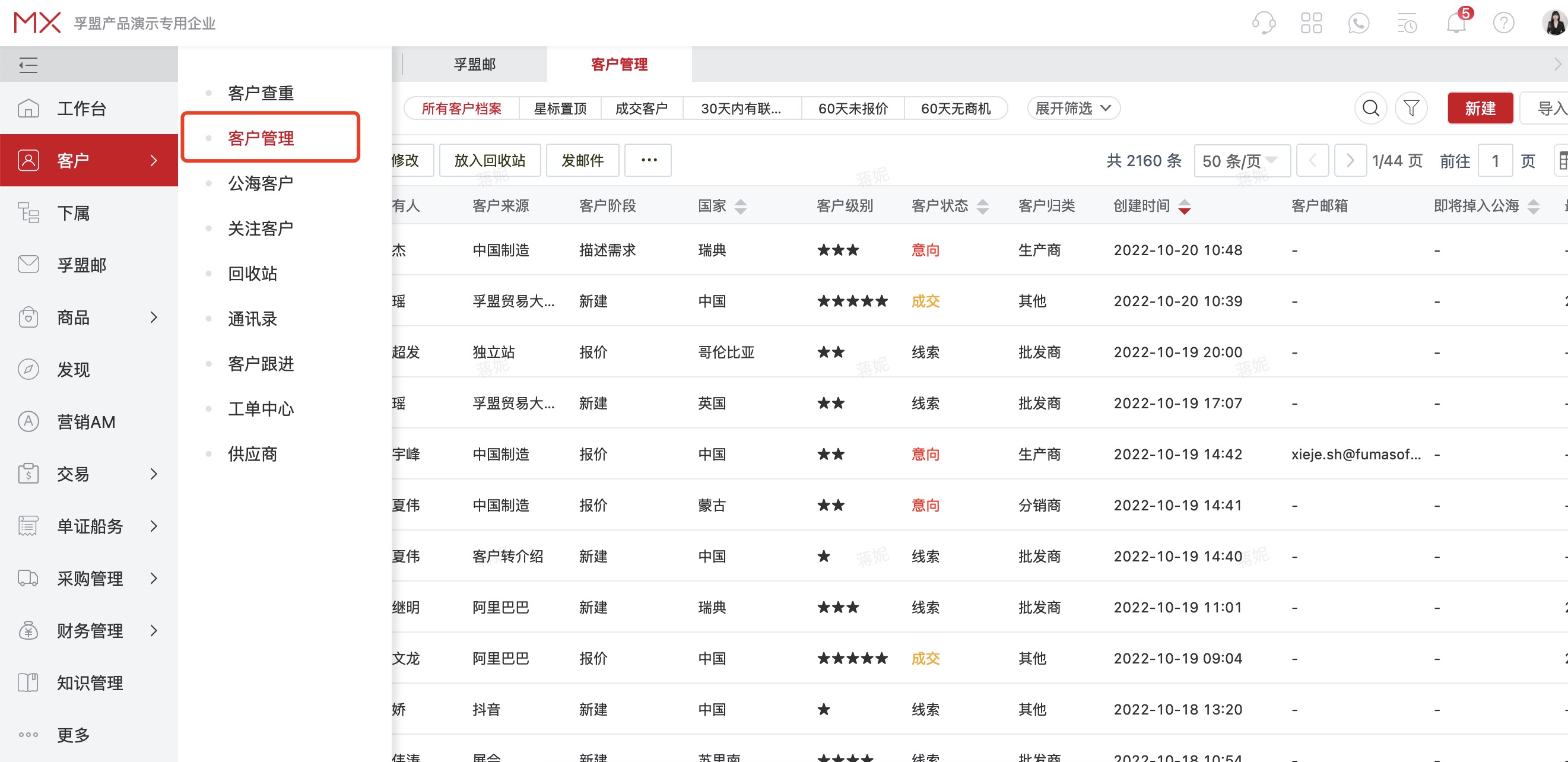This screenshot has width=1568, height=762.
Task: Switch to the 孚盟邮 tab
Action: tap(474, 64)
